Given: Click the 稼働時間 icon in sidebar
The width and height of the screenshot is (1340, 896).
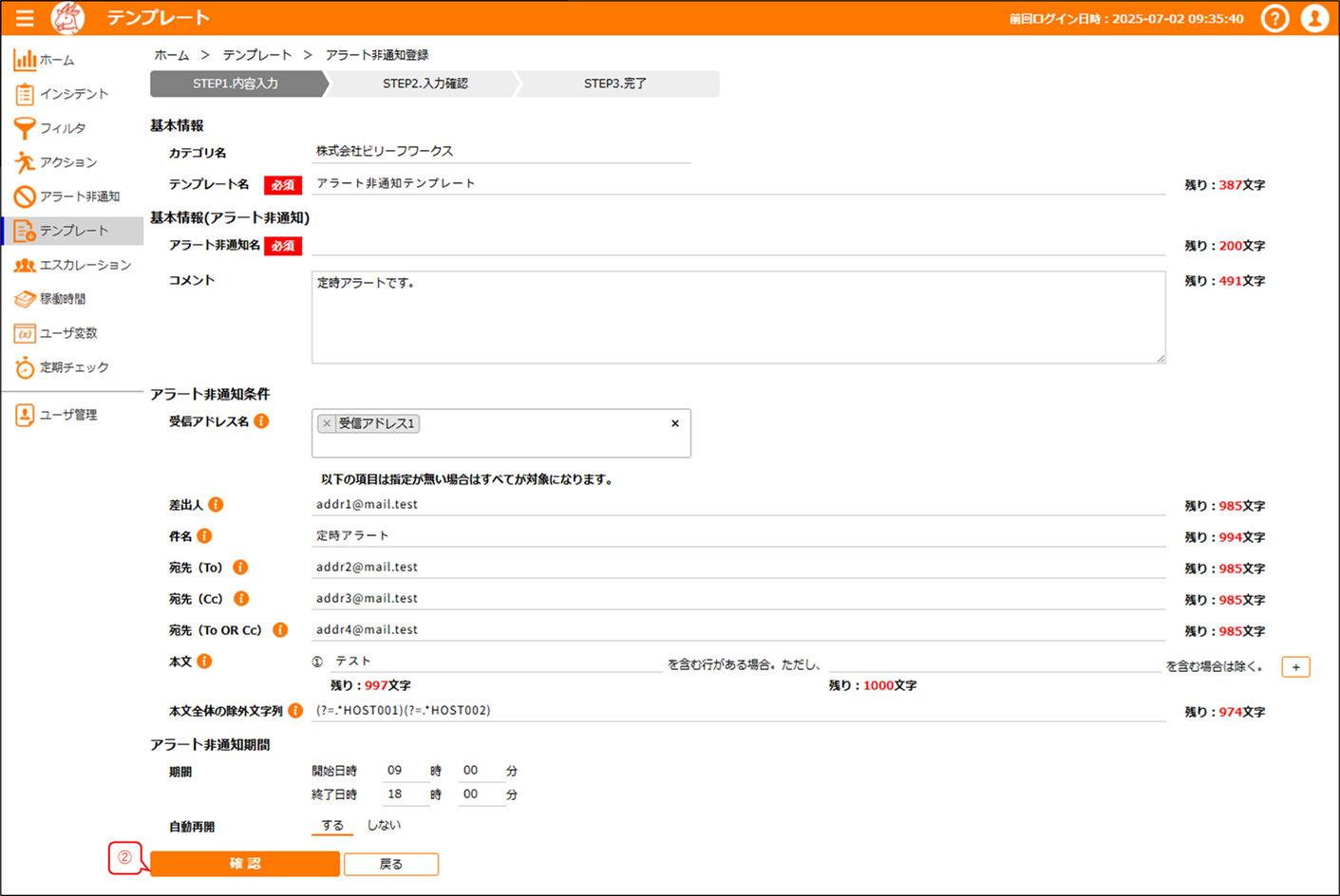Looking at the screenshot, I should tap(25, 299).
